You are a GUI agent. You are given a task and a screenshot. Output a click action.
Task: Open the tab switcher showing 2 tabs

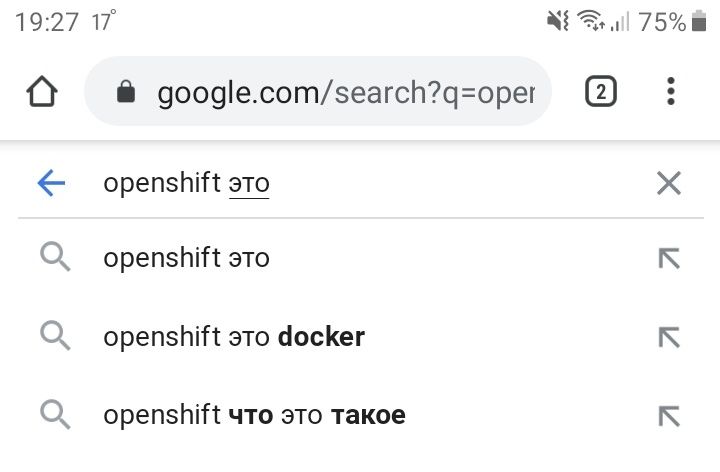point(601,91)
